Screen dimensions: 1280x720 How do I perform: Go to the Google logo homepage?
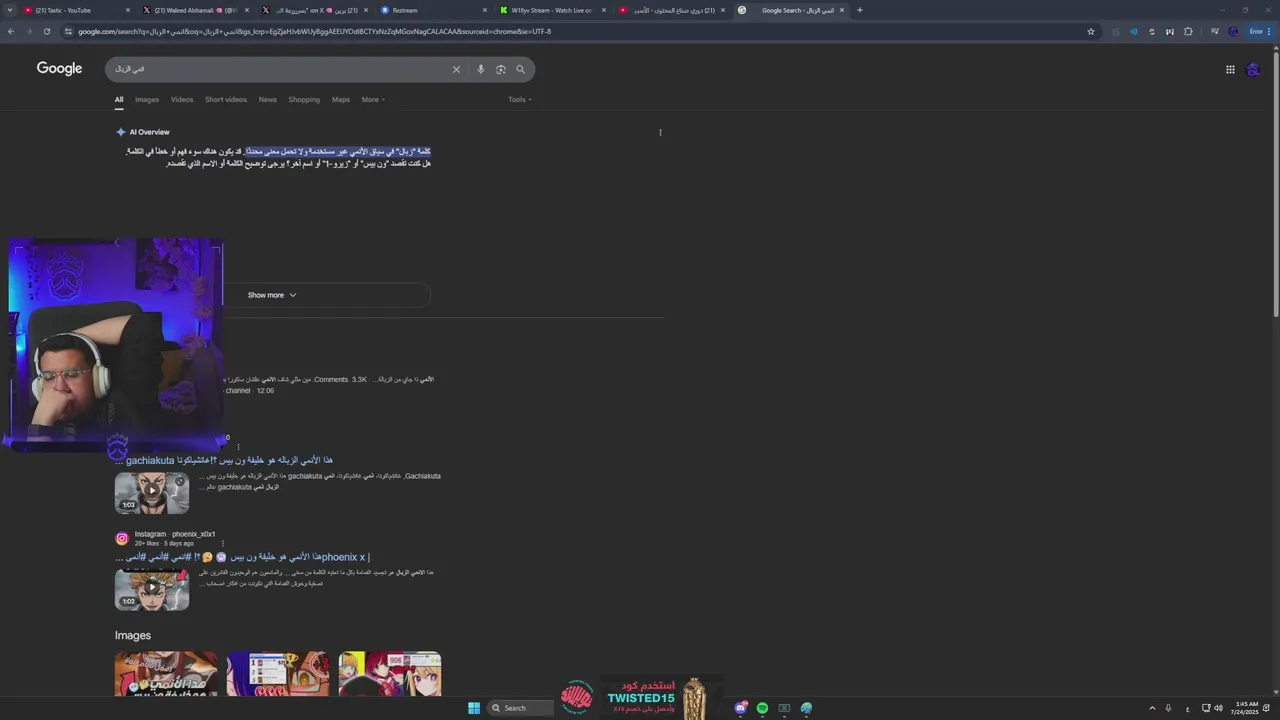[x=59, y=68]
